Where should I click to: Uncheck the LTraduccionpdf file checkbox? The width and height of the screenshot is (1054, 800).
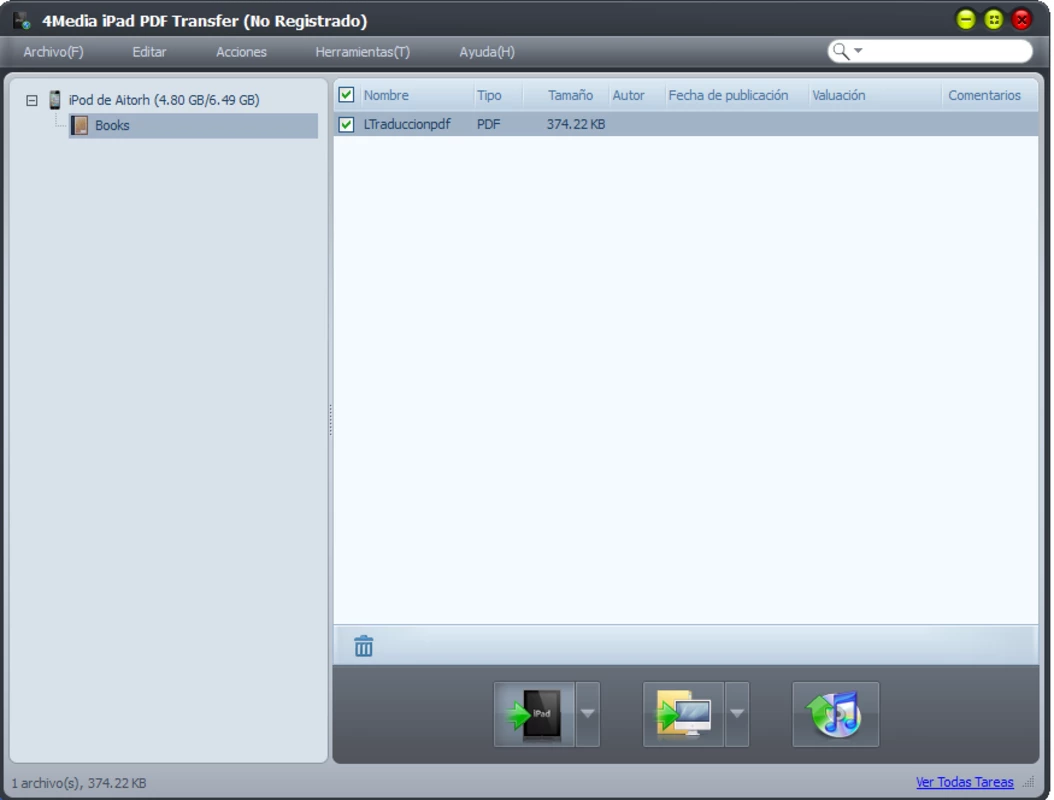click(346, 124)
